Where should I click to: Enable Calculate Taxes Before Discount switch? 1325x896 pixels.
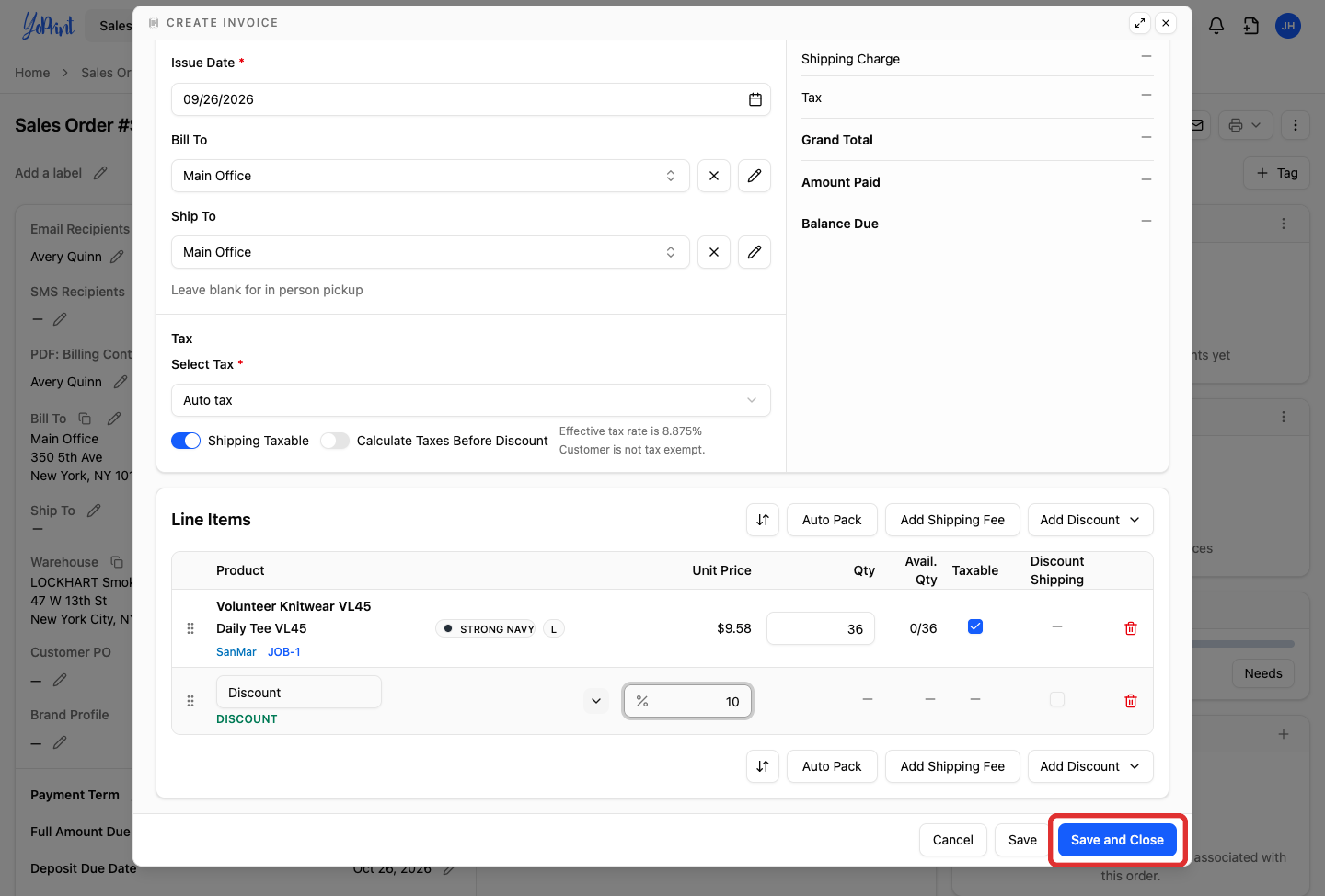[x=335, y=441]
